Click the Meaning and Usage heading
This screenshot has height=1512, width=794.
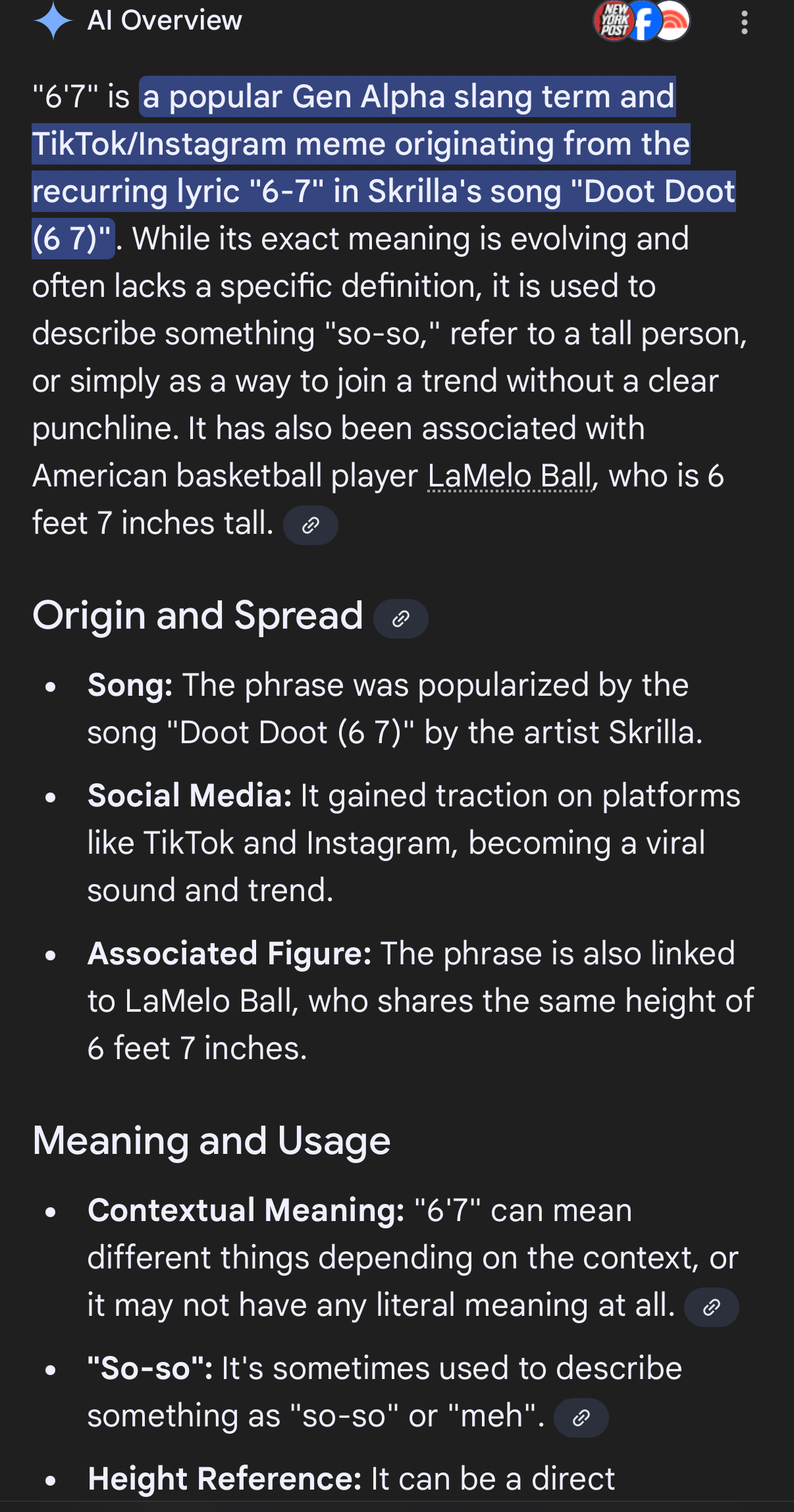tap(211, 1141)
